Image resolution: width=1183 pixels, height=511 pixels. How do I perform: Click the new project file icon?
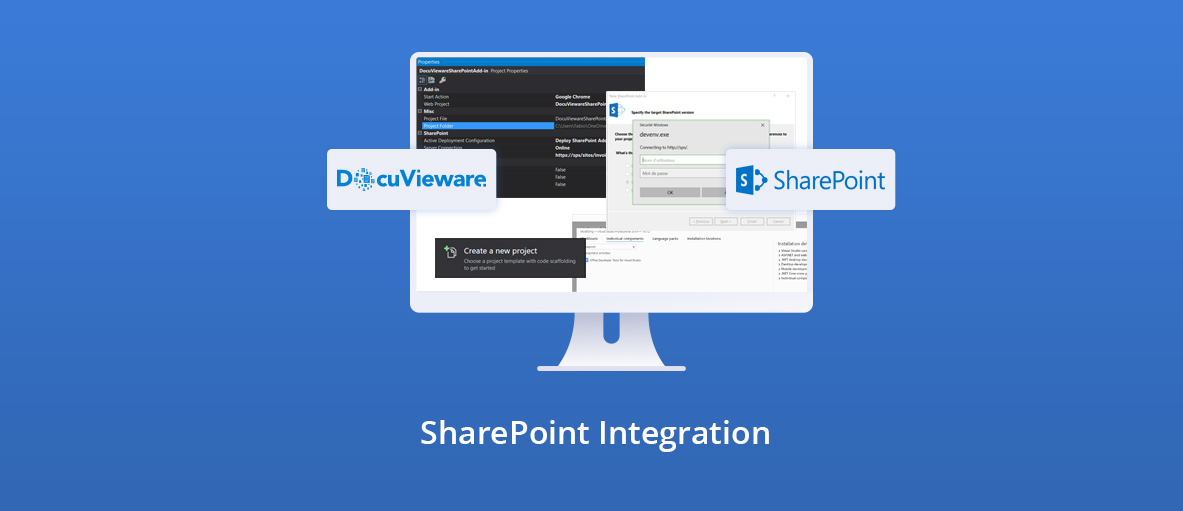[x=450, y=251]
